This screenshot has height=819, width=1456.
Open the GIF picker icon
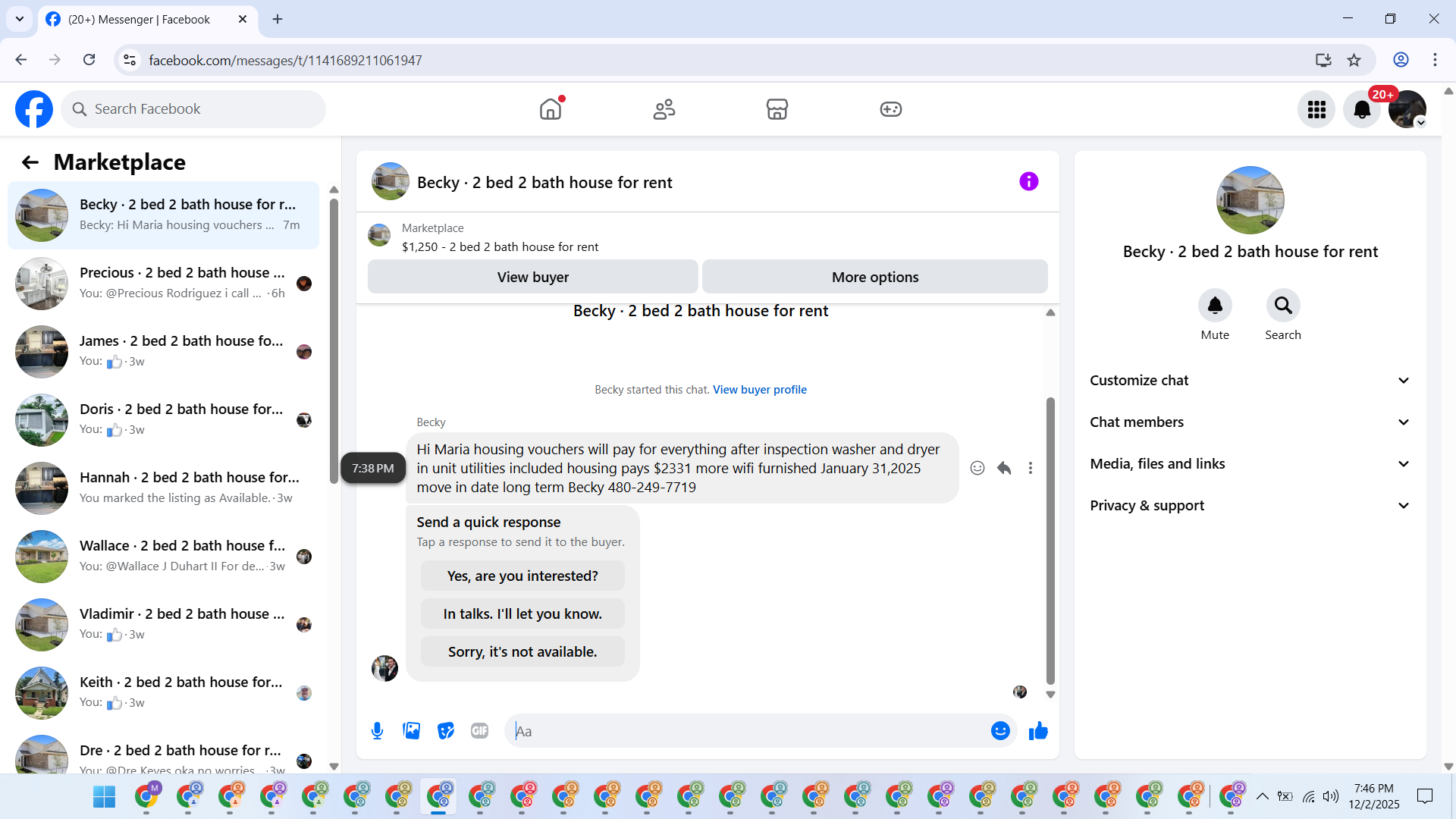tap(479, 731)
